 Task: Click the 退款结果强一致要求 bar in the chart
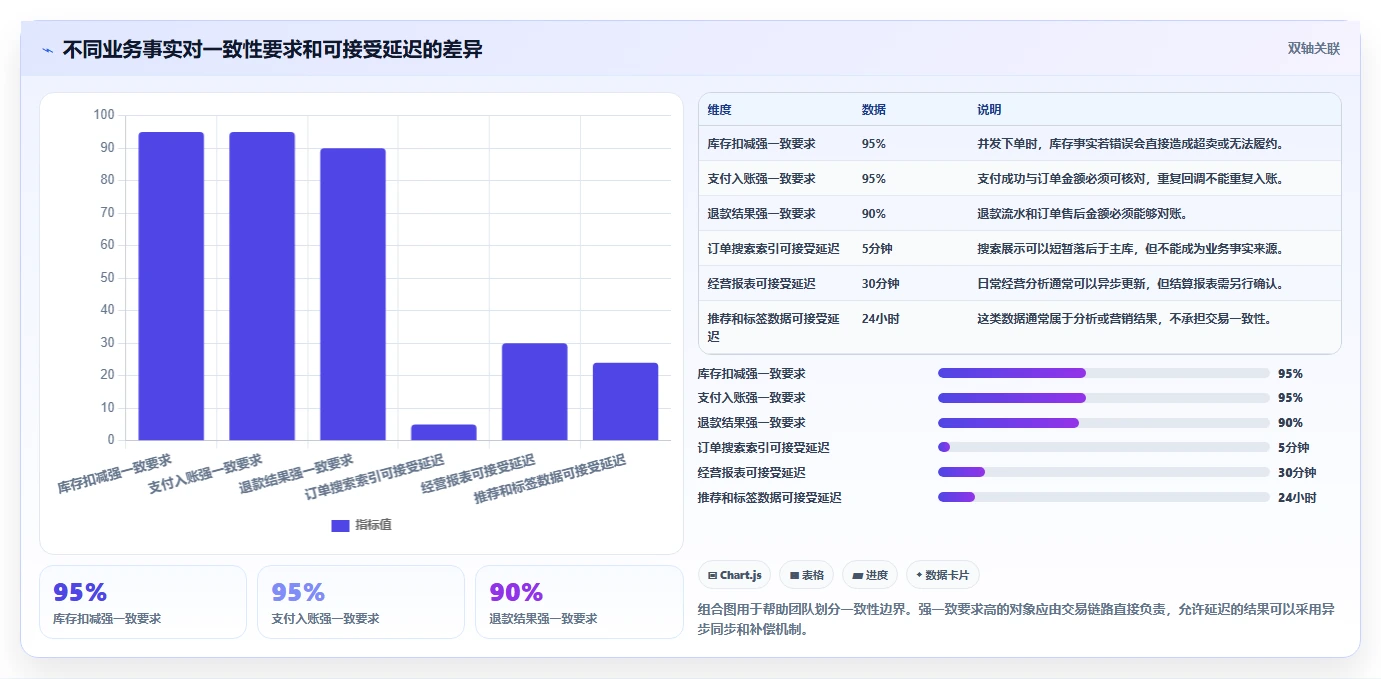coord(353,294)
